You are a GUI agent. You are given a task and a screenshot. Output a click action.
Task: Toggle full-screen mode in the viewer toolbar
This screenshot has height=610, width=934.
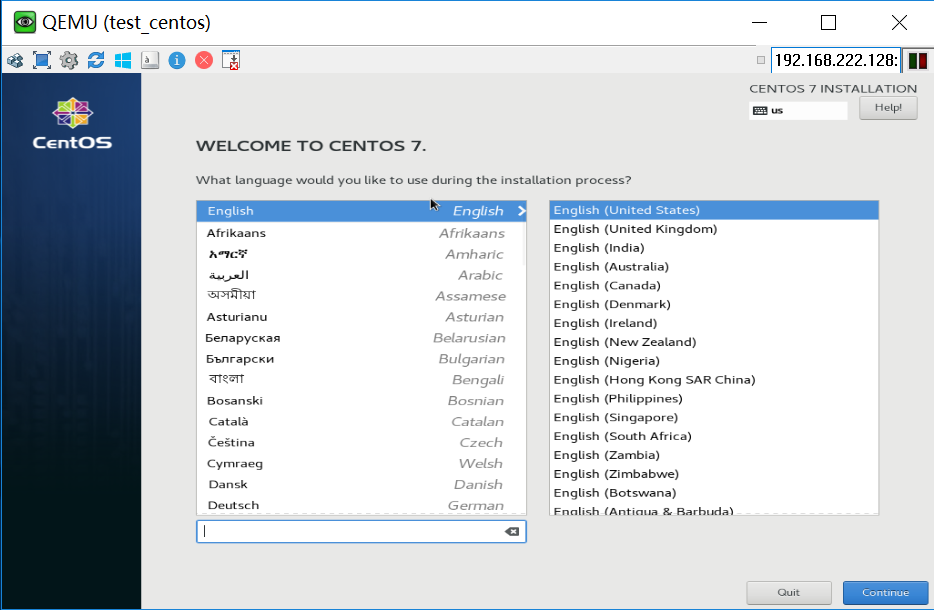(40, 60)
